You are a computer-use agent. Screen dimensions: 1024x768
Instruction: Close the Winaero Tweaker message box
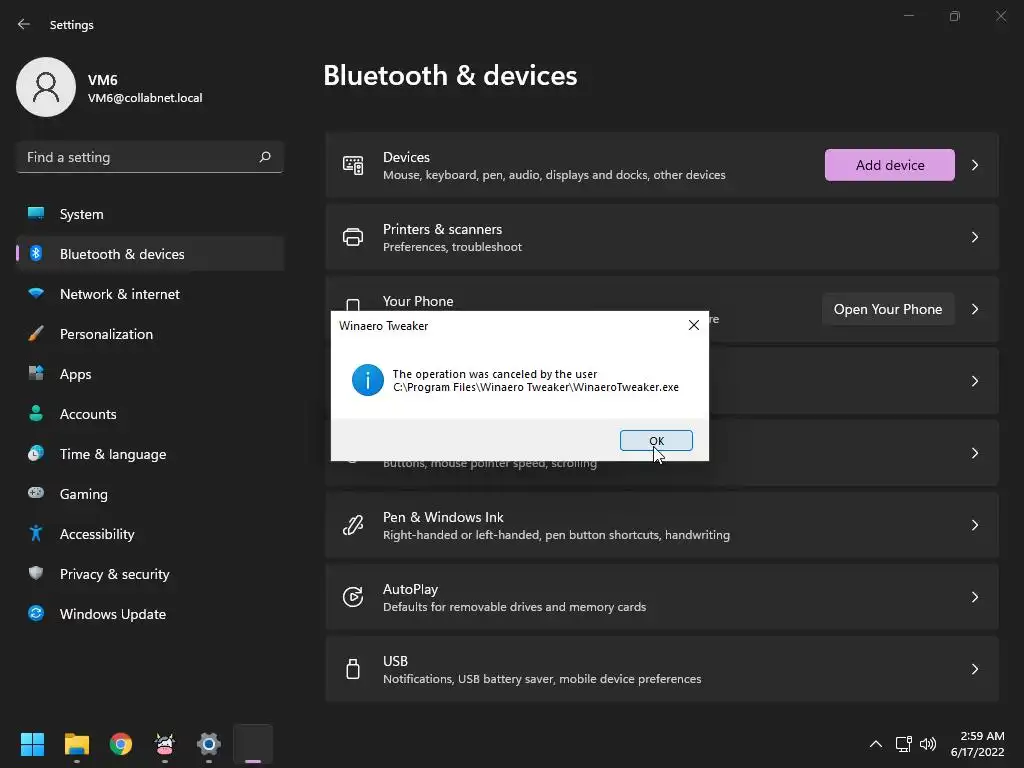coord(694,325)
